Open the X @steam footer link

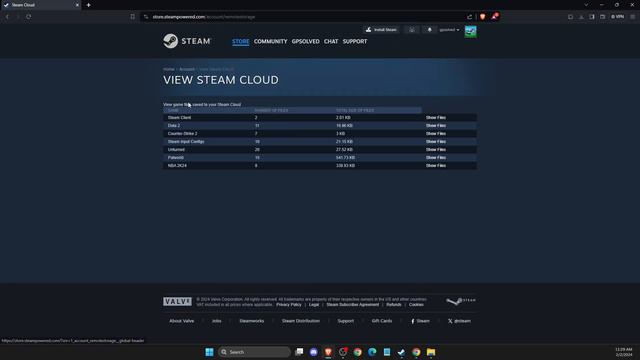[459, 321]
